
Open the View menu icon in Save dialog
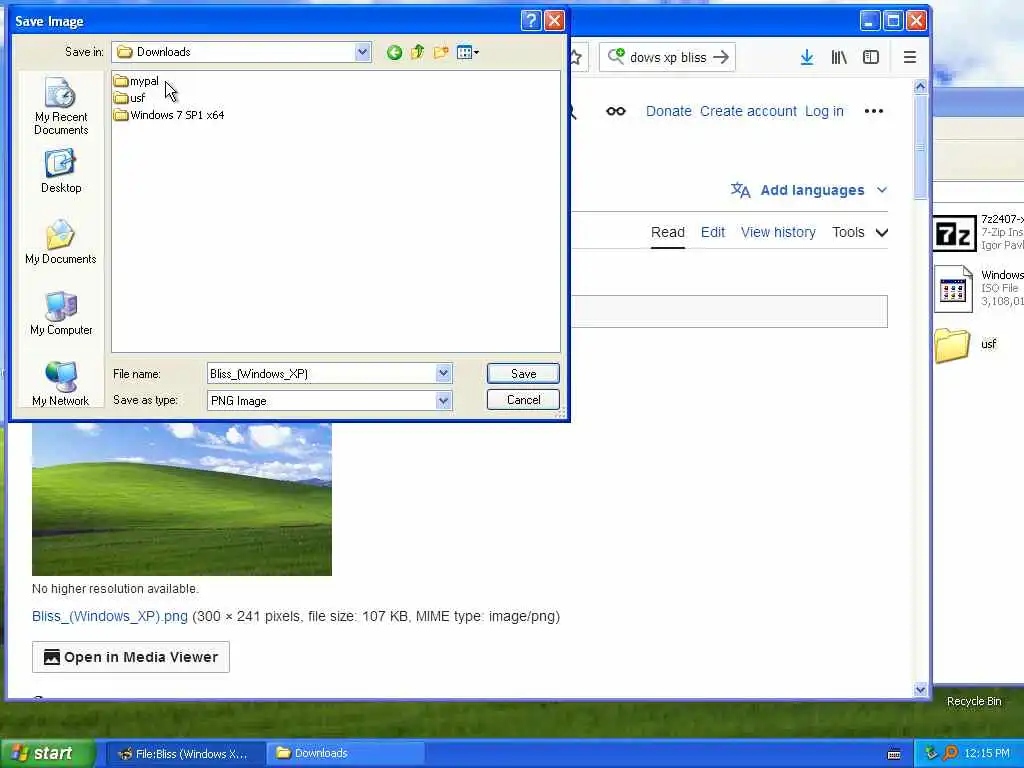(x=468, y=52)
